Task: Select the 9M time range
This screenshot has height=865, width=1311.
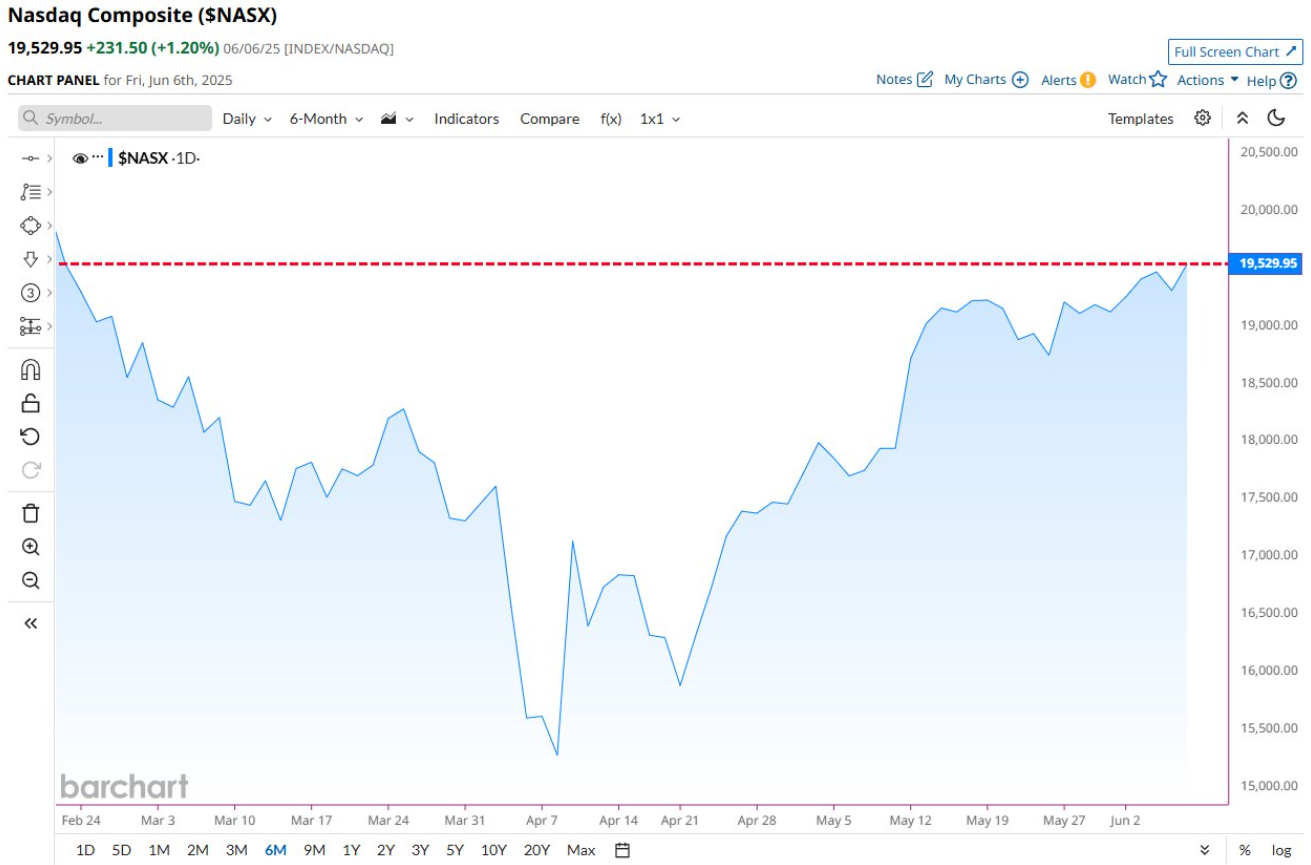Action: point(314,850)
